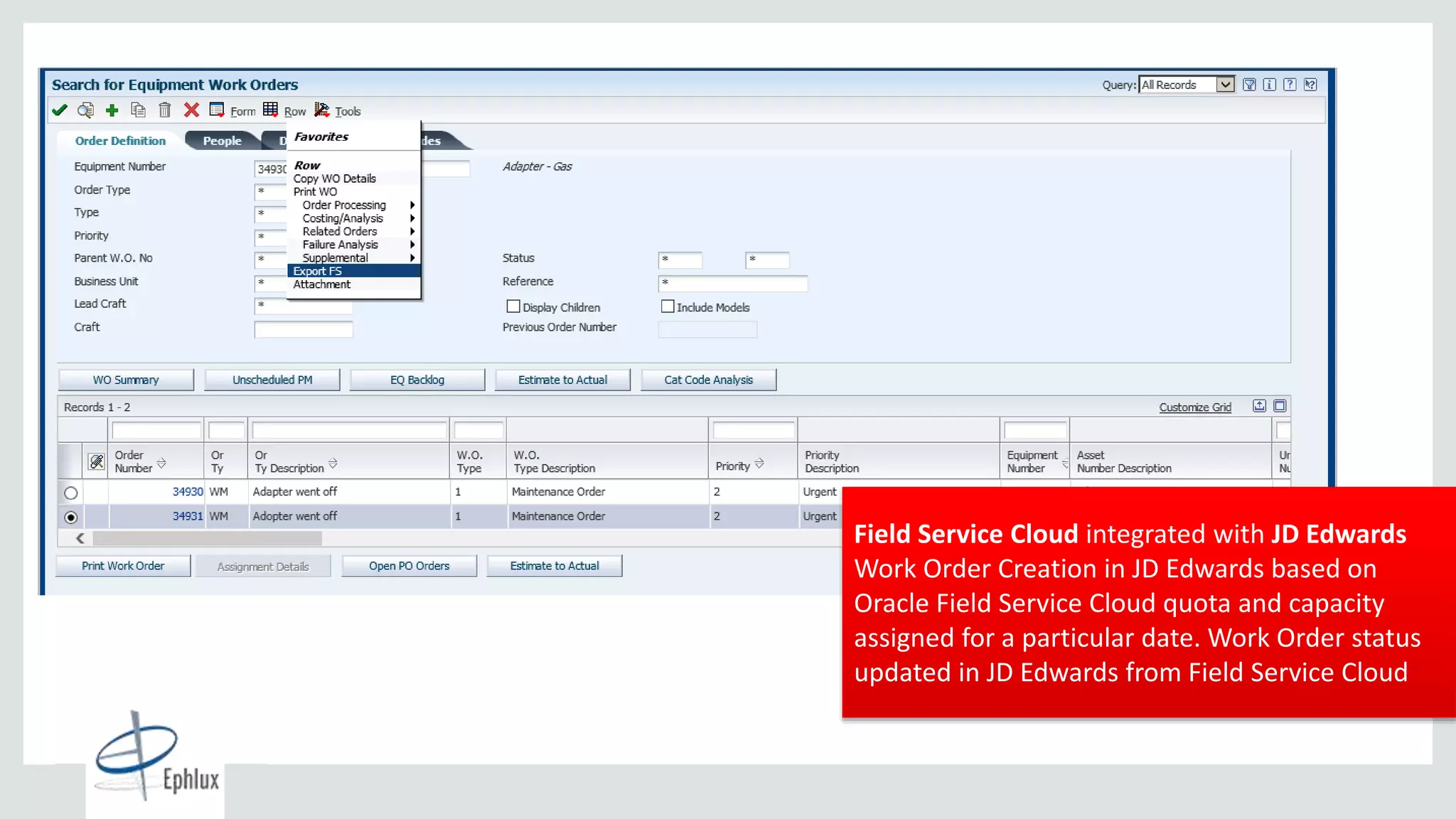1456x819 pixels.
Task: Sort by Equipment Number column arrows
Action: click(1065, 464)
